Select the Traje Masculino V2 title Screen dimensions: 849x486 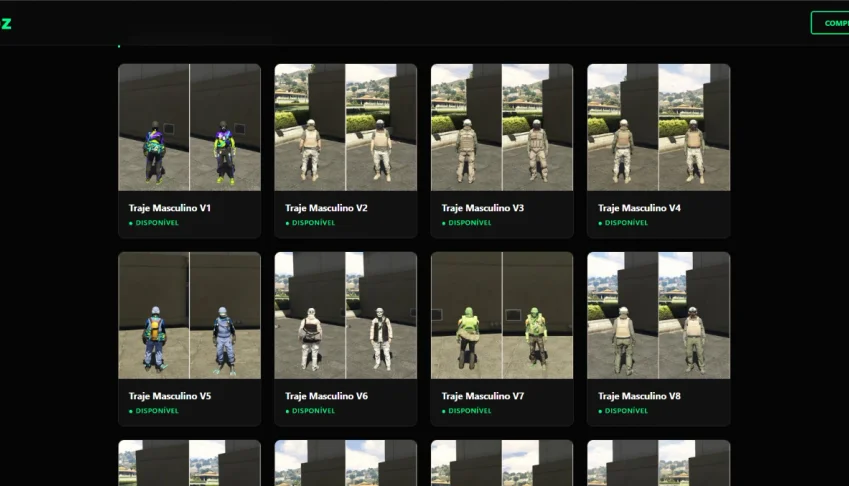click(x=326, y=208)
